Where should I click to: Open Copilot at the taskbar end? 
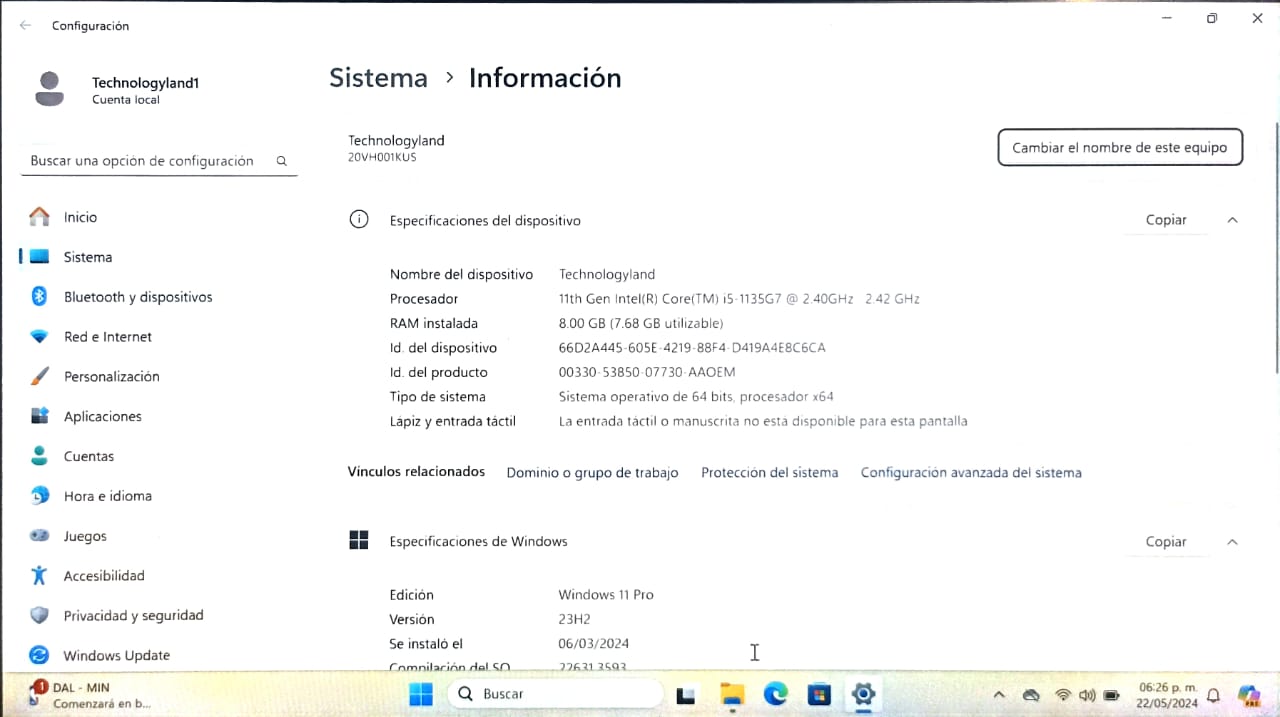1249,695
